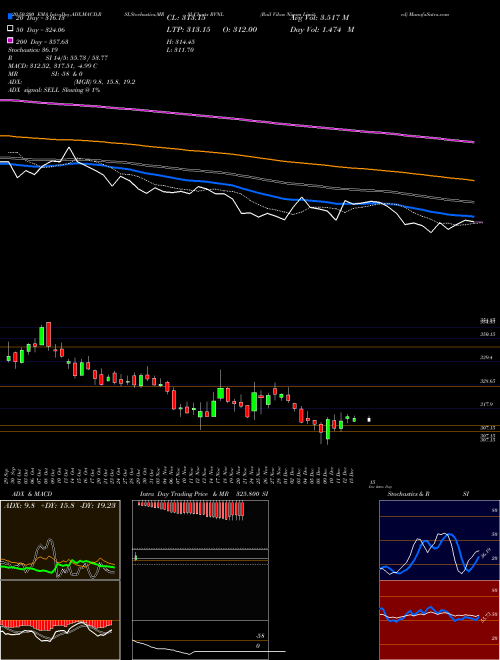This screenshot has width=500, height=660.
Task: Open the red MACD histogram mini chart
Action: [x=60, y=620]
